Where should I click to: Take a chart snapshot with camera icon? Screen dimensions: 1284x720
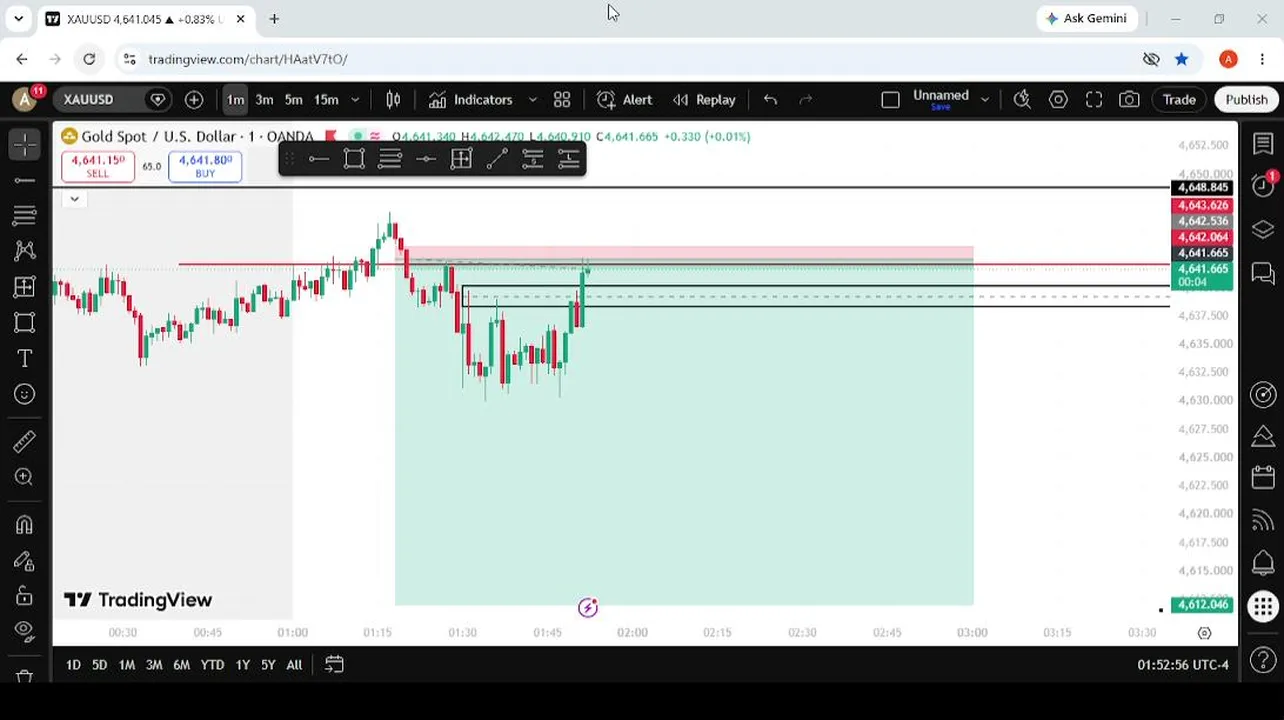1129,99
